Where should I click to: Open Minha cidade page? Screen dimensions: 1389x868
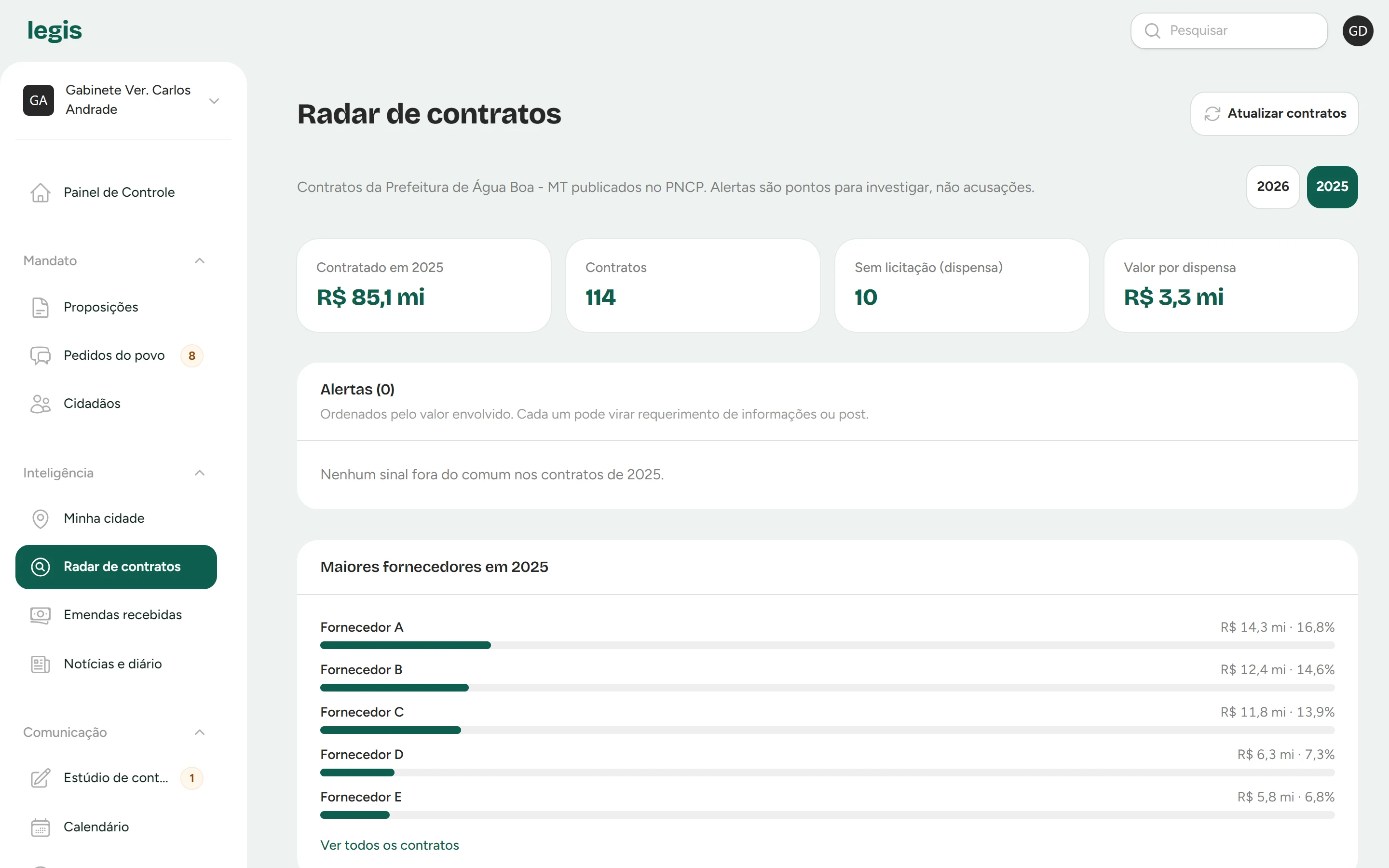pos(116,518)
